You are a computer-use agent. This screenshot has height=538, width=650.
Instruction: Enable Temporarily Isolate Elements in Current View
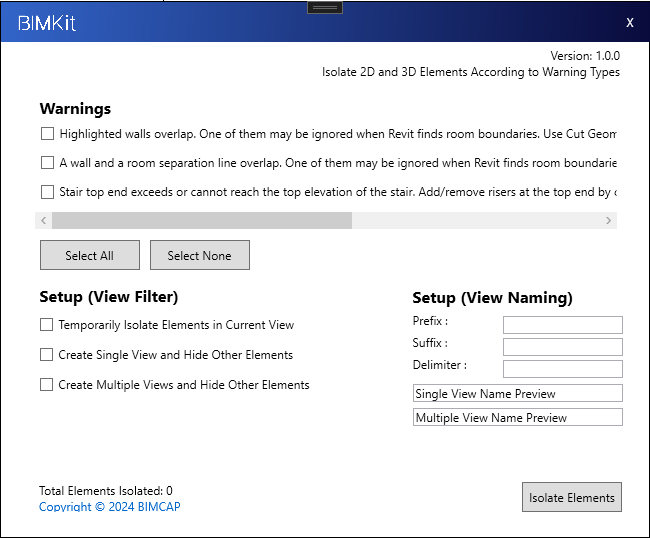[46, 325]
